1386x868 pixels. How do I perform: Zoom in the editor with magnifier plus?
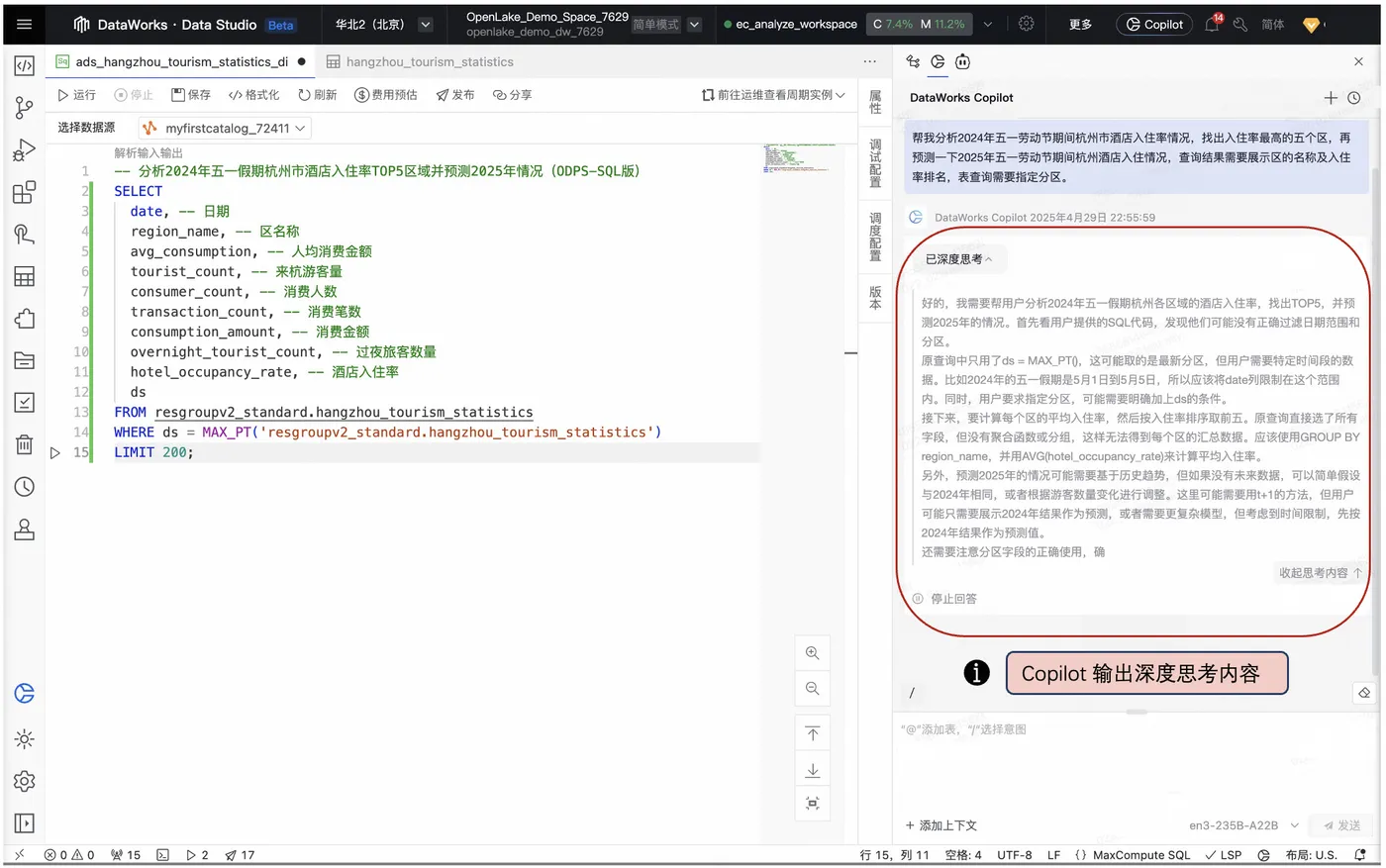[813, 653]
